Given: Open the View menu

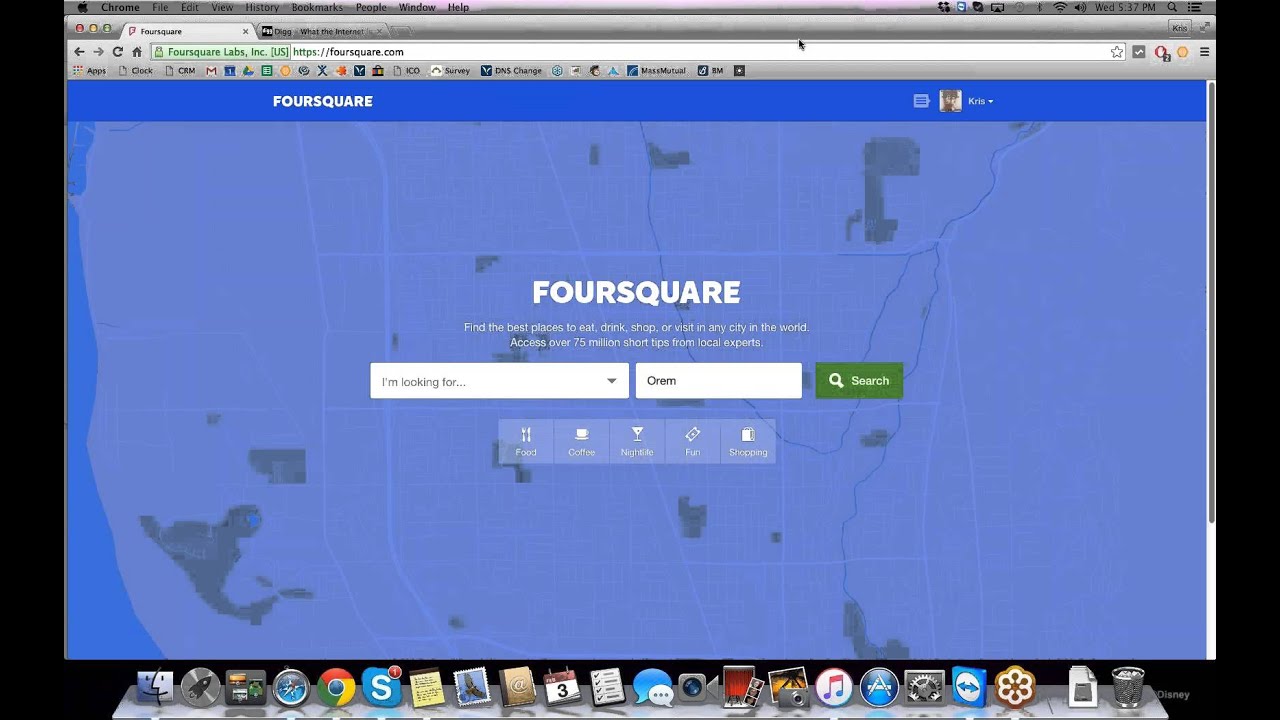Looking at the screenshot, I should [x=222, y=7].
